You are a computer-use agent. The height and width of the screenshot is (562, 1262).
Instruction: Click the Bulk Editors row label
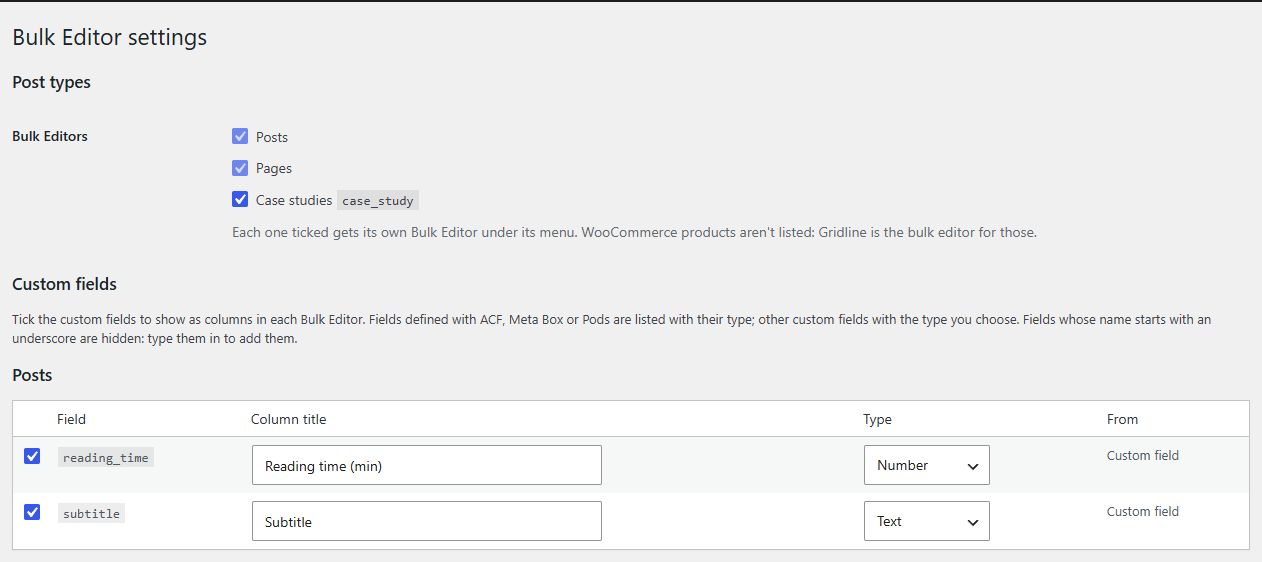click(x=50, y=136)
